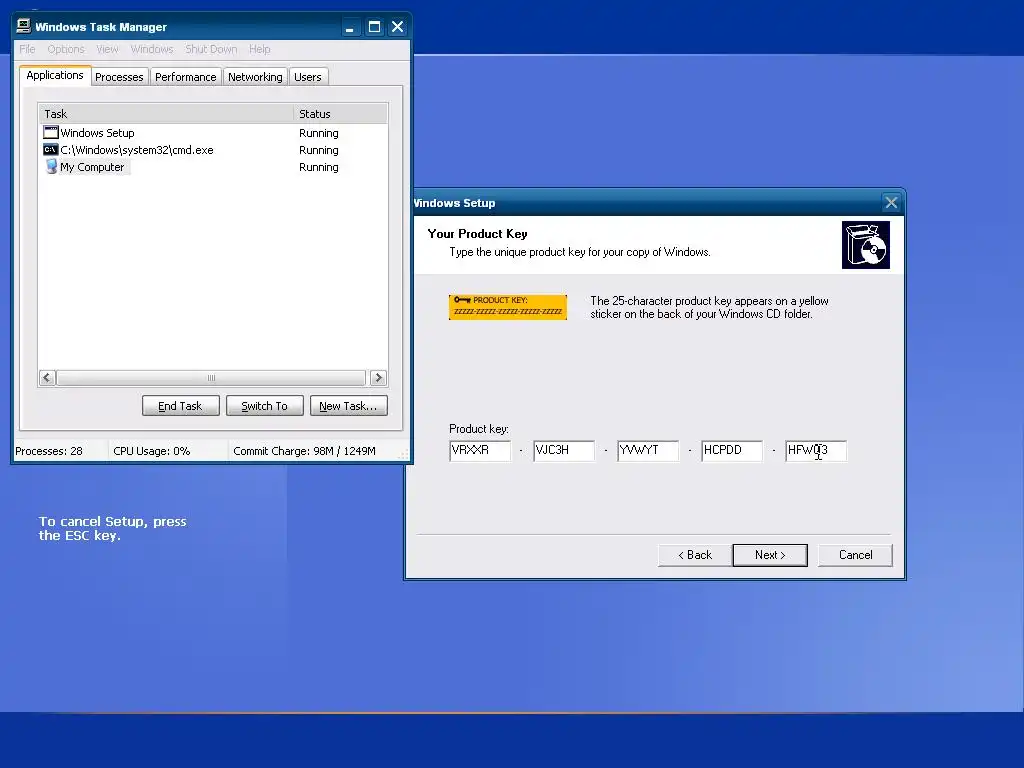Click the fifth product key field HFWQ3
The width and height of the screenshot is (1024, 768).
(816, 451)
